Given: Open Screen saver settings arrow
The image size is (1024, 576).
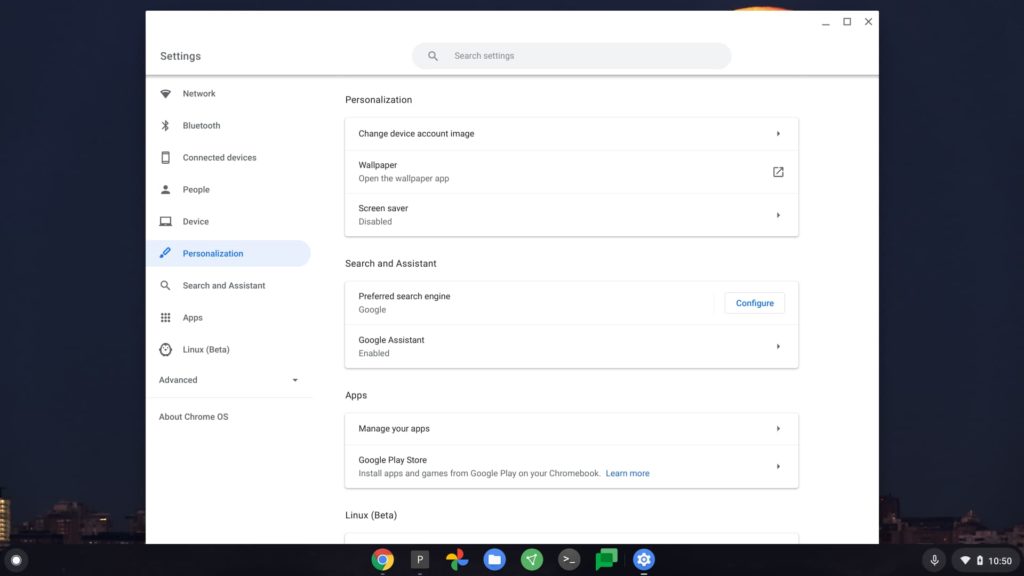Looking at the screenshot, I should tap(778, 215).
